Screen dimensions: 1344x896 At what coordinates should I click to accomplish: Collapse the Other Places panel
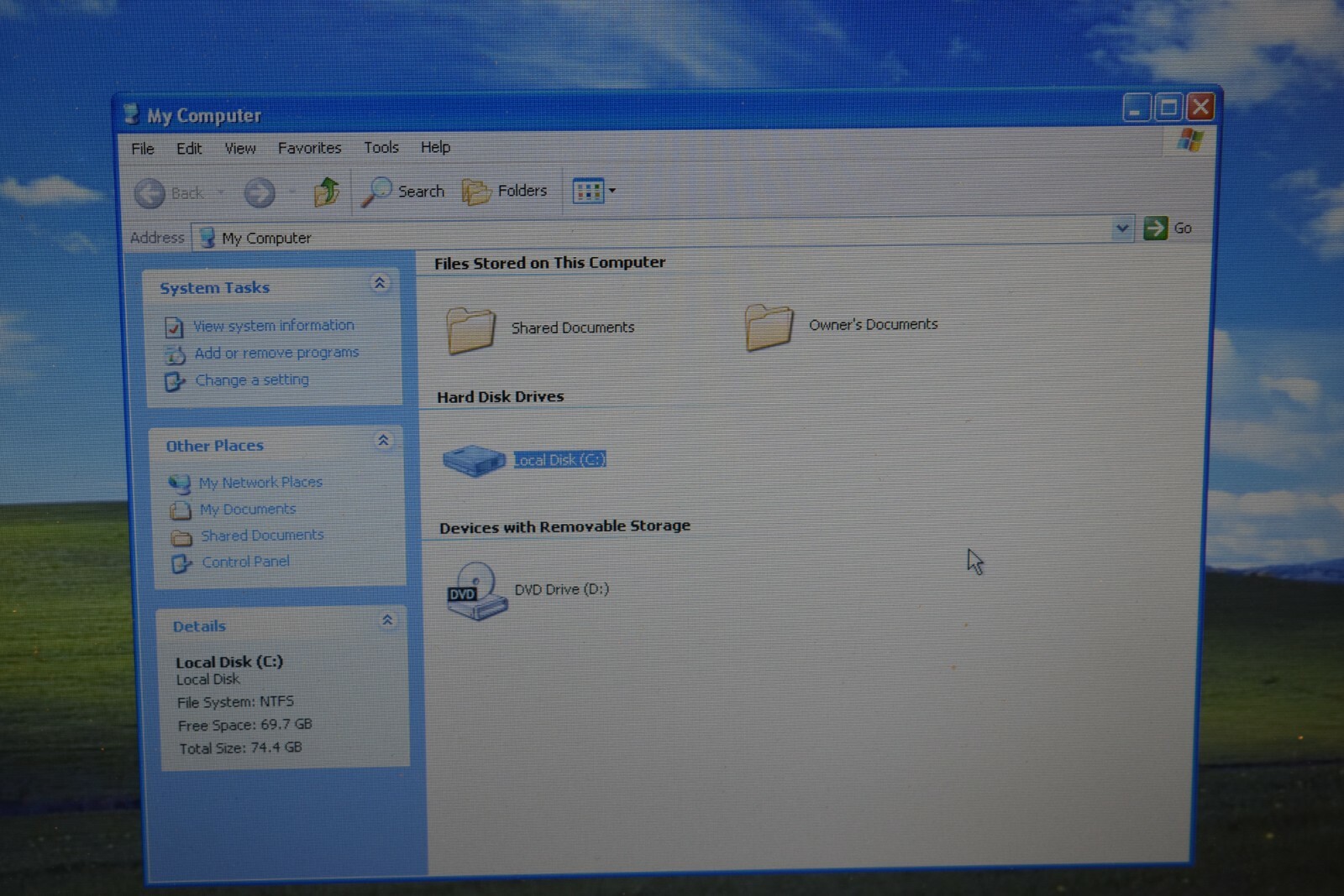383,440
